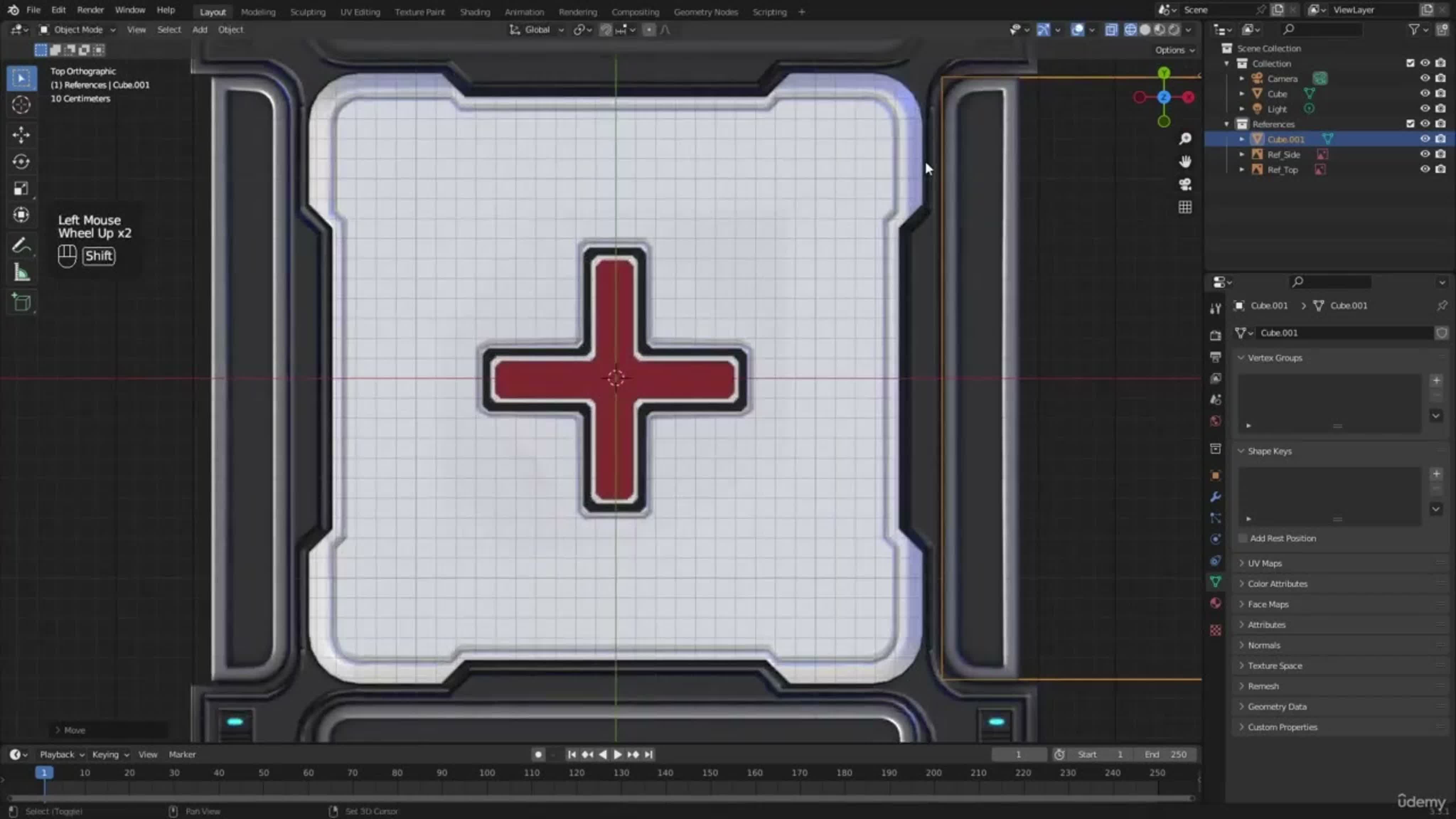Jump to the timeline start frame
1456x819 pixels.
572,755
